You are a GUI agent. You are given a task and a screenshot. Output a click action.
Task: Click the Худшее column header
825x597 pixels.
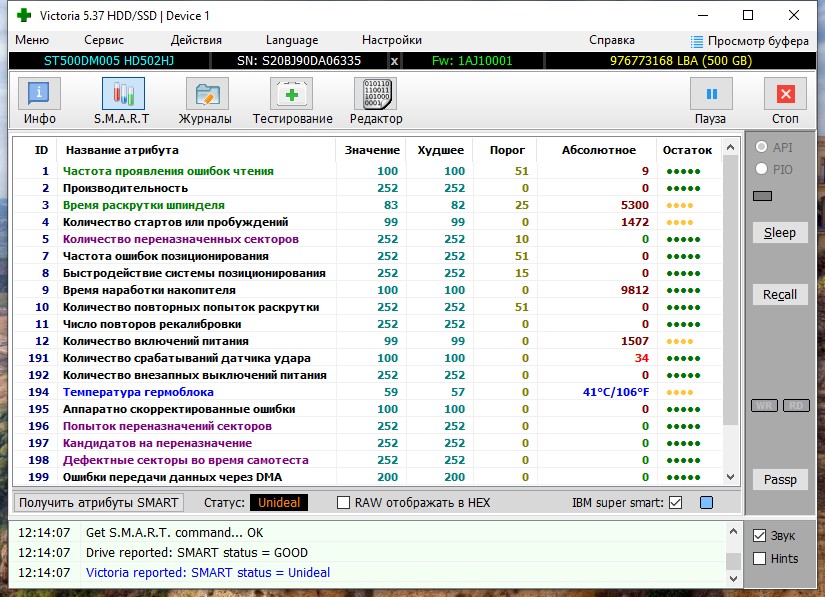coord(440,150)
